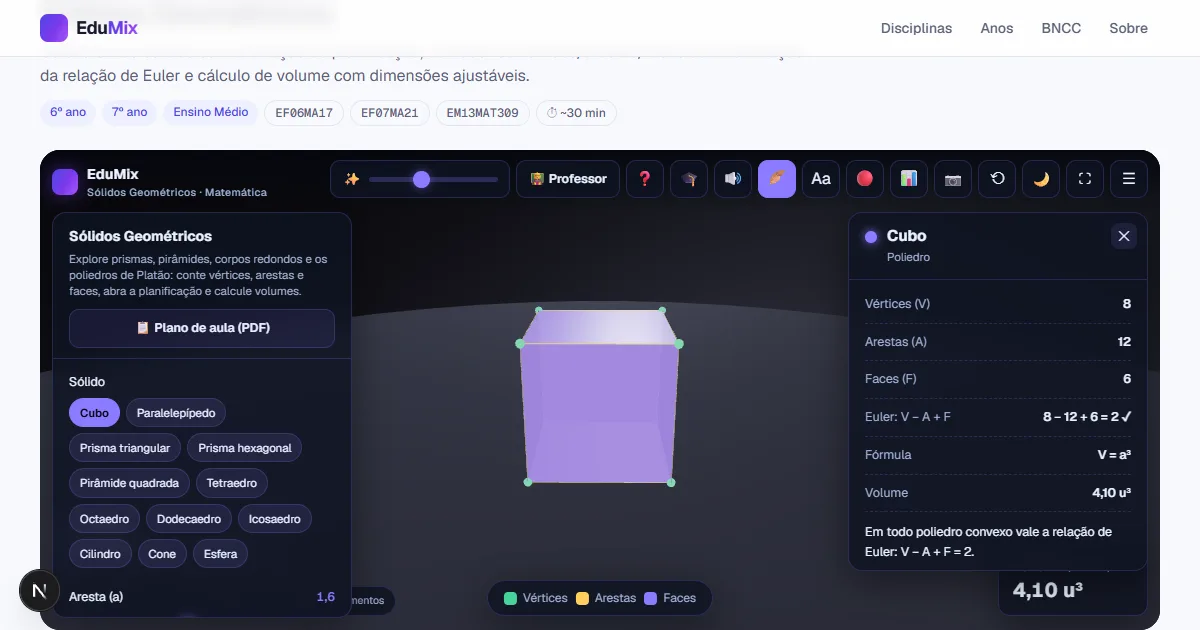Click the Aa text size button

[821, 179]
